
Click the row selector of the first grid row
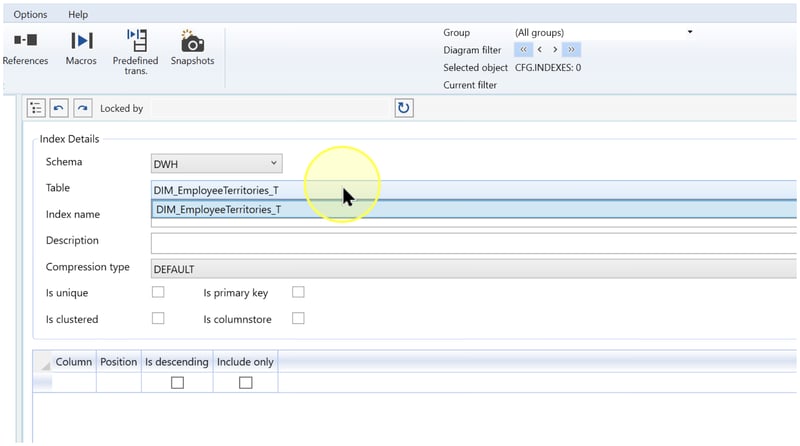tap(42, 383)
